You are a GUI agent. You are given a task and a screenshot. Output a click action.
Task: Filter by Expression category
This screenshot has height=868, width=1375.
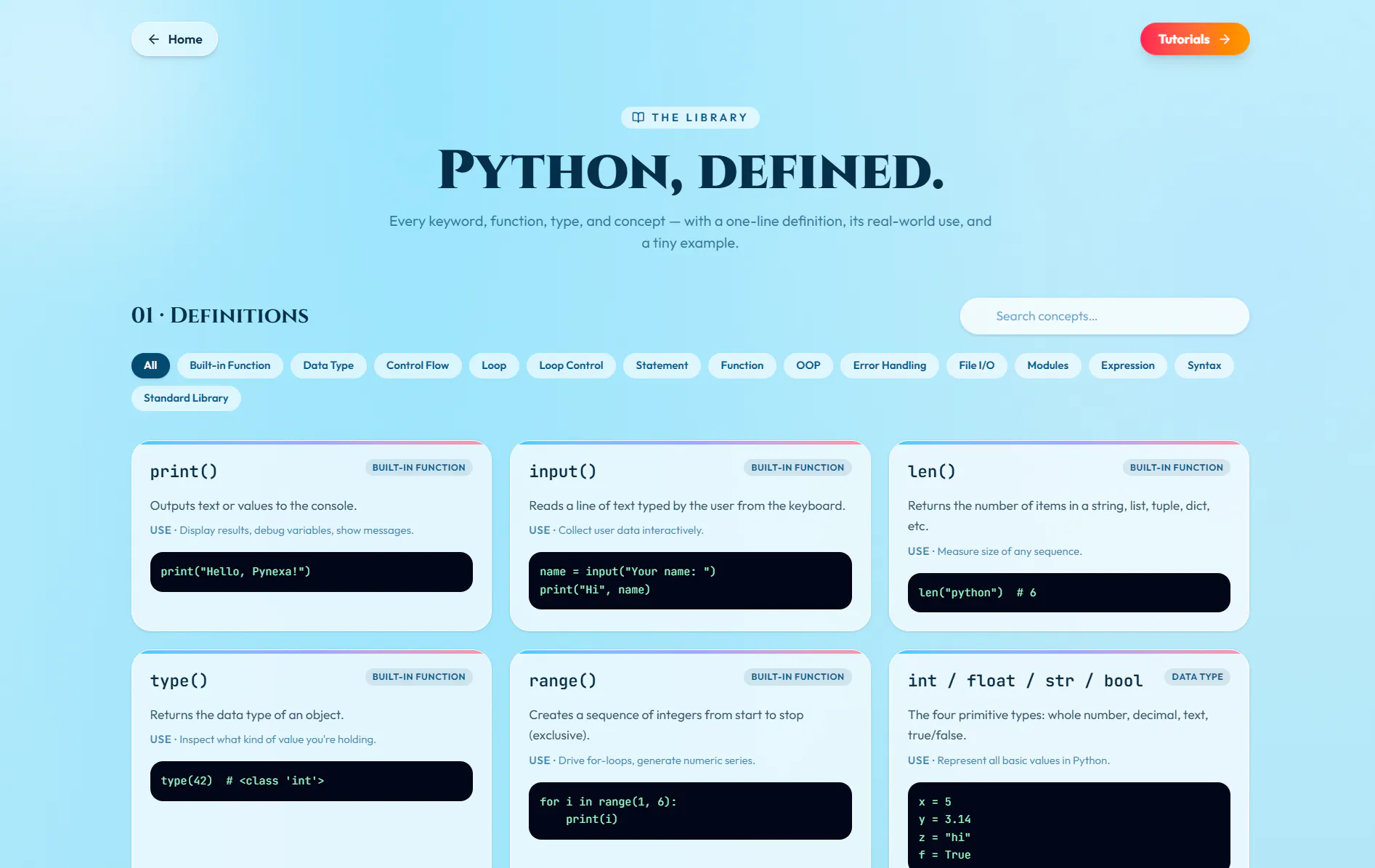(1127, 365)
